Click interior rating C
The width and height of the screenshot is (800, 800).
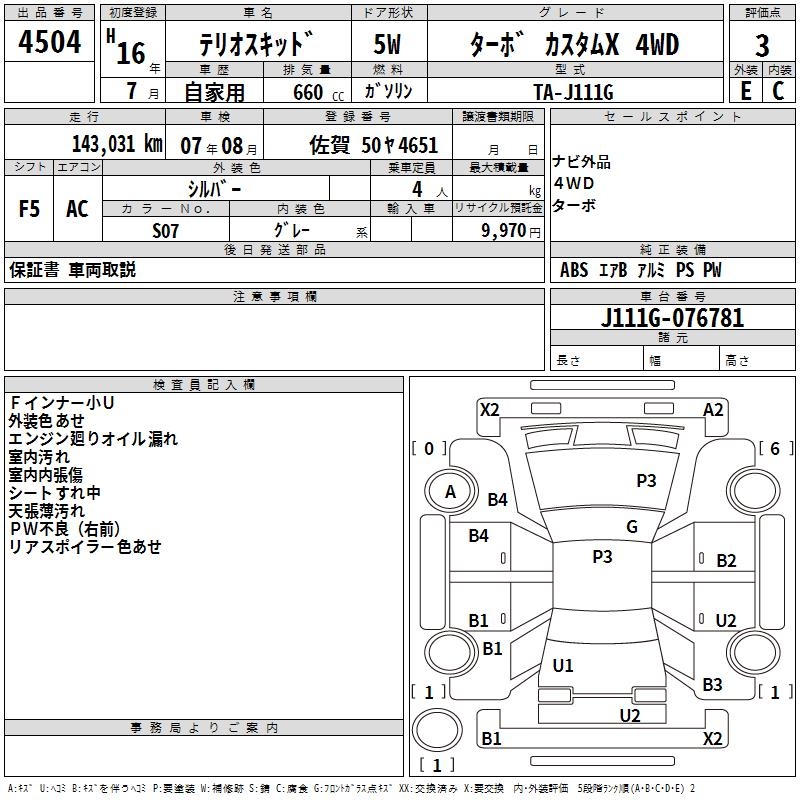[x=778, y=91]
